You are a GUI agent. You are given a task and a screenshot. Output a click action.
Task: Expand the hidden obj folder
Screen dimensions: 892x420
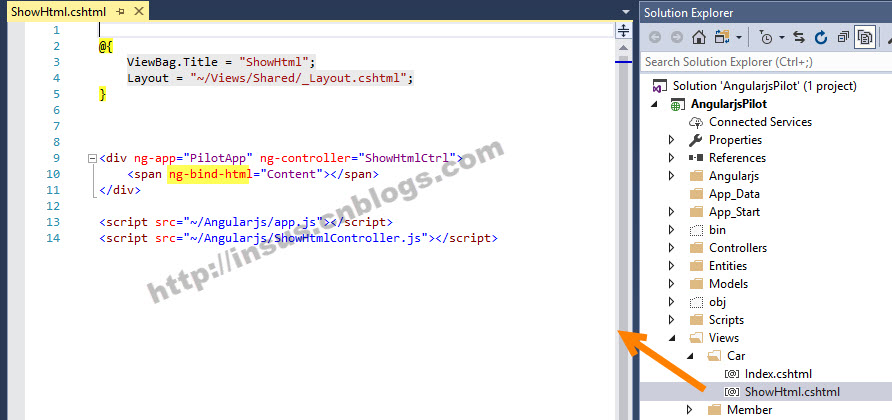click(671, 302)
